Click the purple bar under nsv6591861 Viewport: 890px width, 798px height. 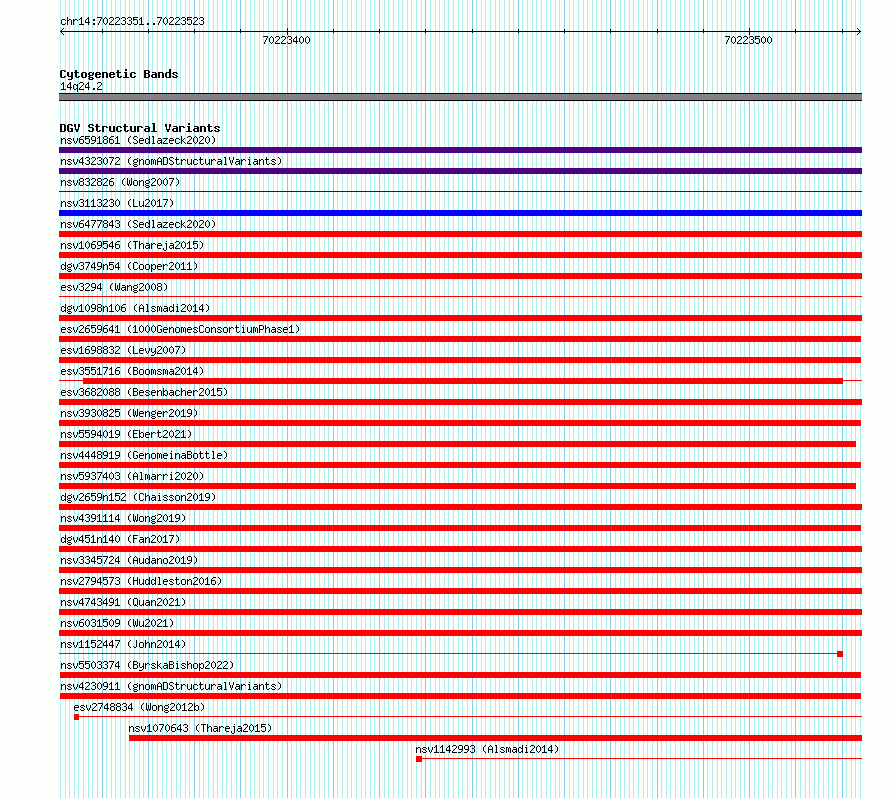click(x=460, y=150)
